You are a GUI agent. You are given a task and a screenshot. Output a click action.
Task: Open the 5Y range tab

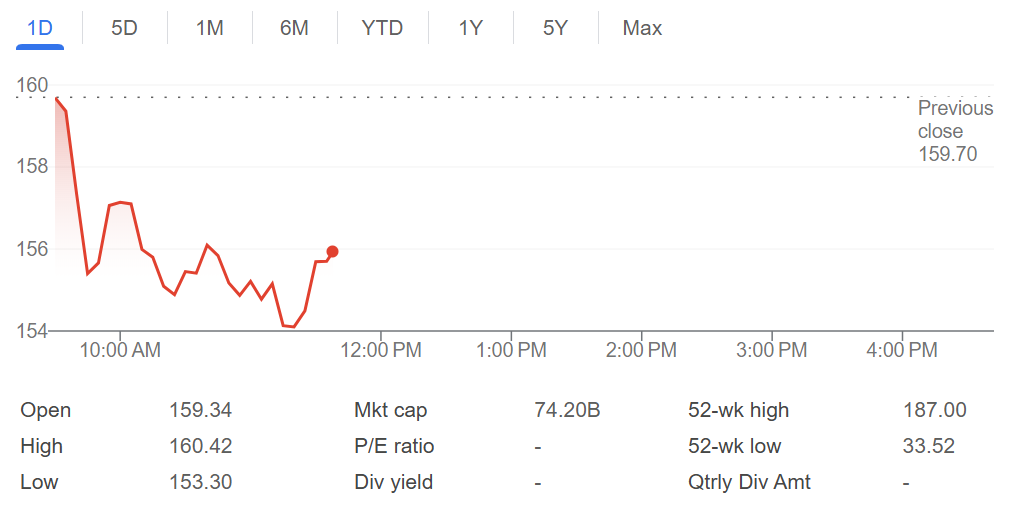click(x=555, y=28)
